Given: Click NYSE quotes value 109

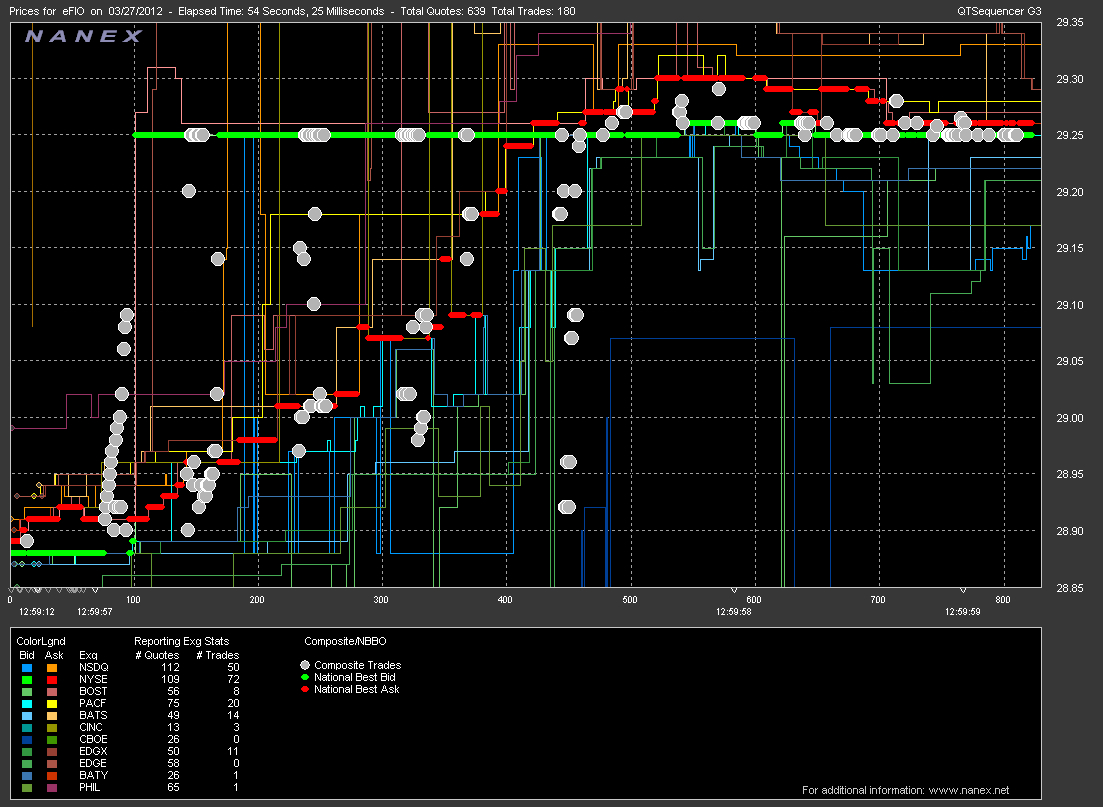Looking at the screenshot, I should 170,680.
